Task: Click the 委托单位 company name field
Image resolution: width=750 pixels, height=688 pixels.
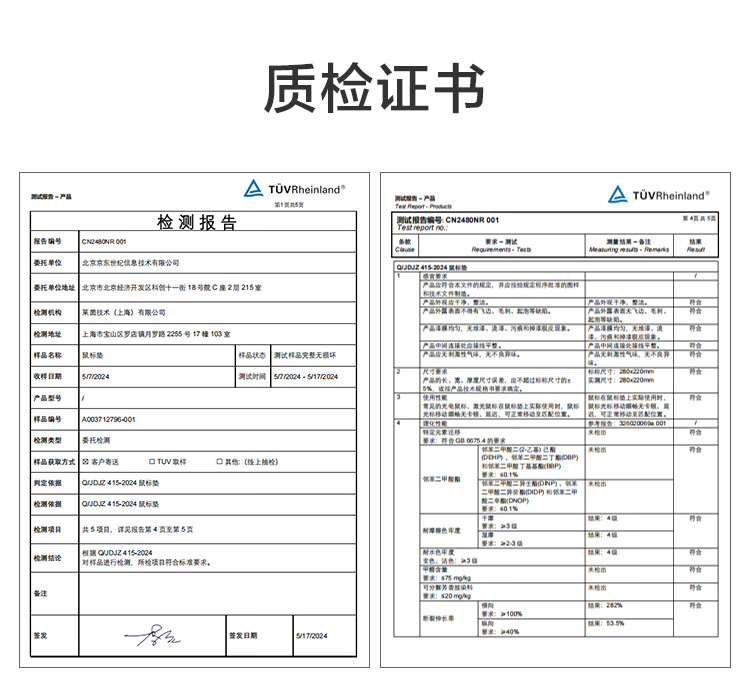Action: [x=130, y=262]
